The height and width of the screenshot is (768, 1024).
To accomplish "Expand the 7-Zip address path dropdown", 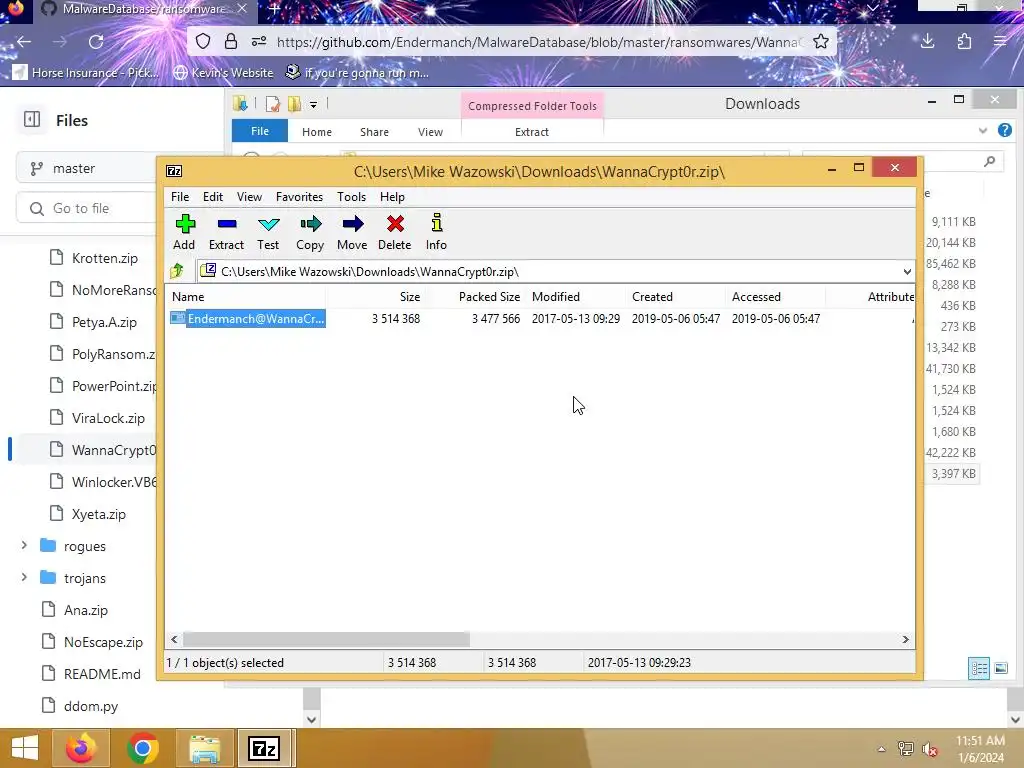I will (x=907, y=272).
